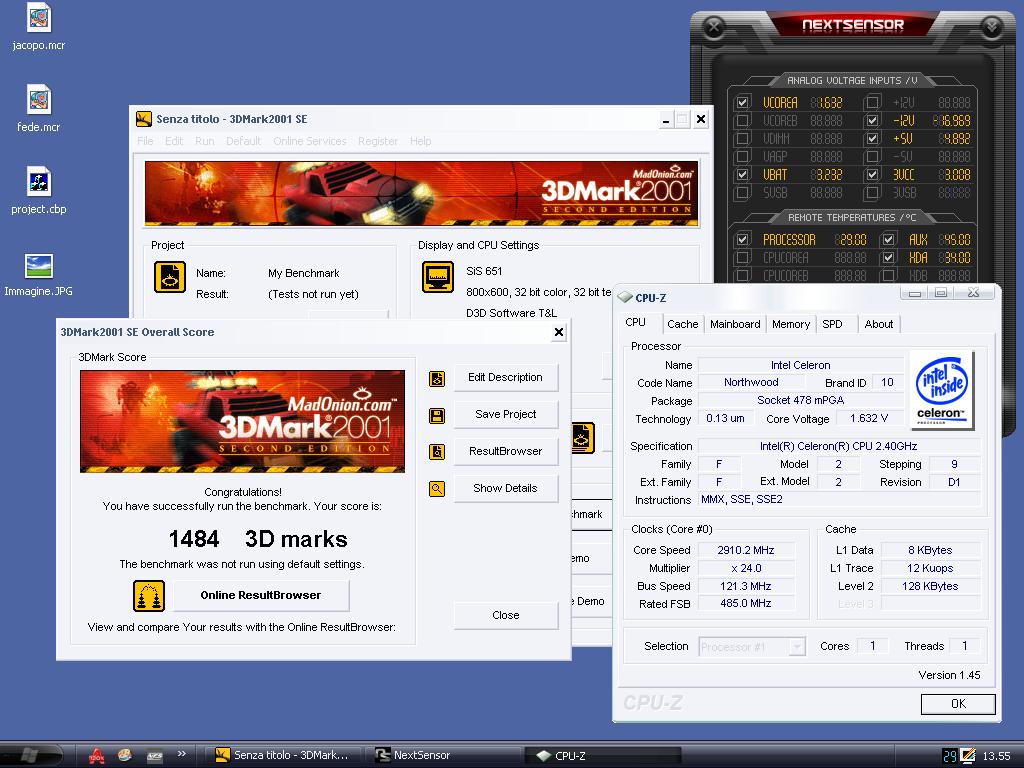Uncheck the VCOREA voltage checkbox

742,103
